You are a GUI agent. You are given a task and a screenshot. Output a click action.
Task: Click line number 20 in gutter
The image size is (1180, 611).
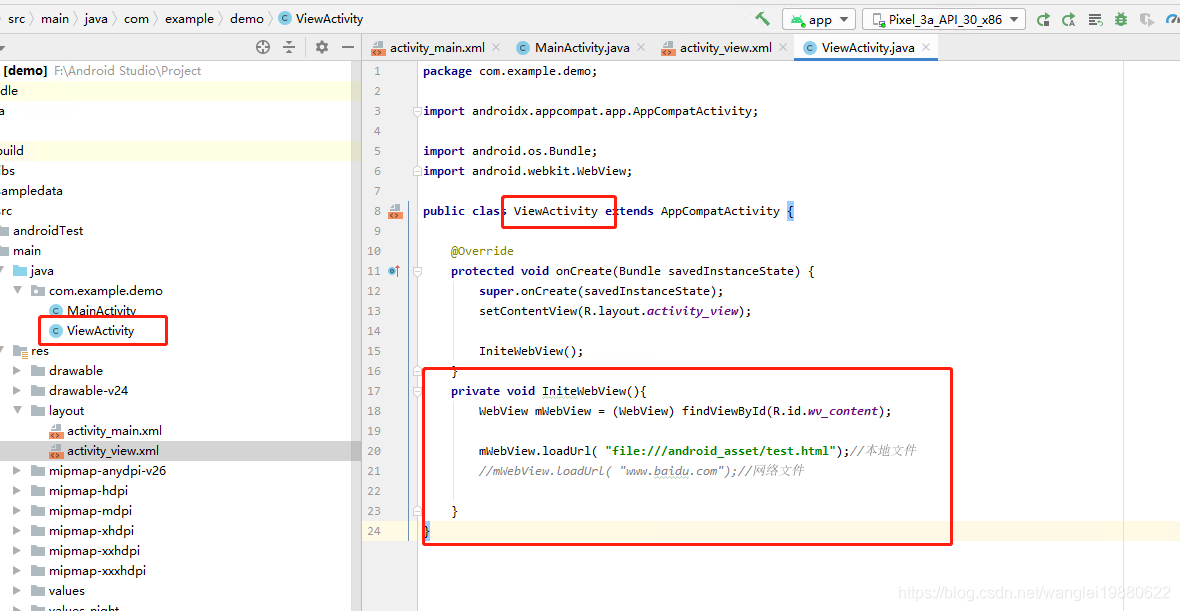point(374,451)
